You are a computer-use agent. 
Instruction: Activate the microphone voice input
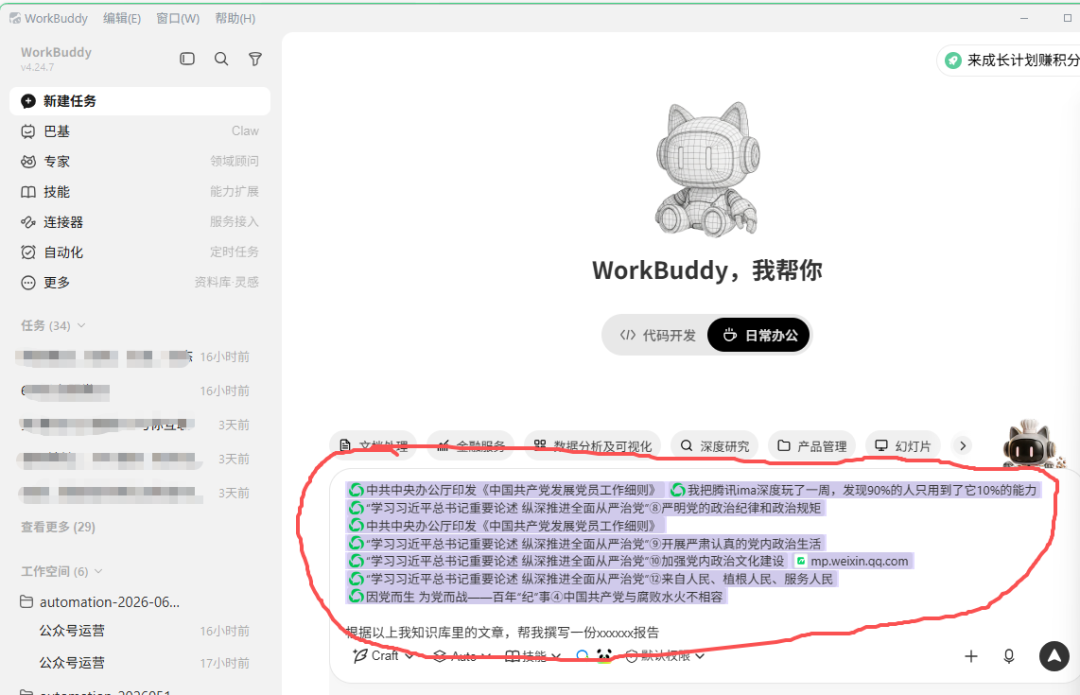tap(1008, 656)
